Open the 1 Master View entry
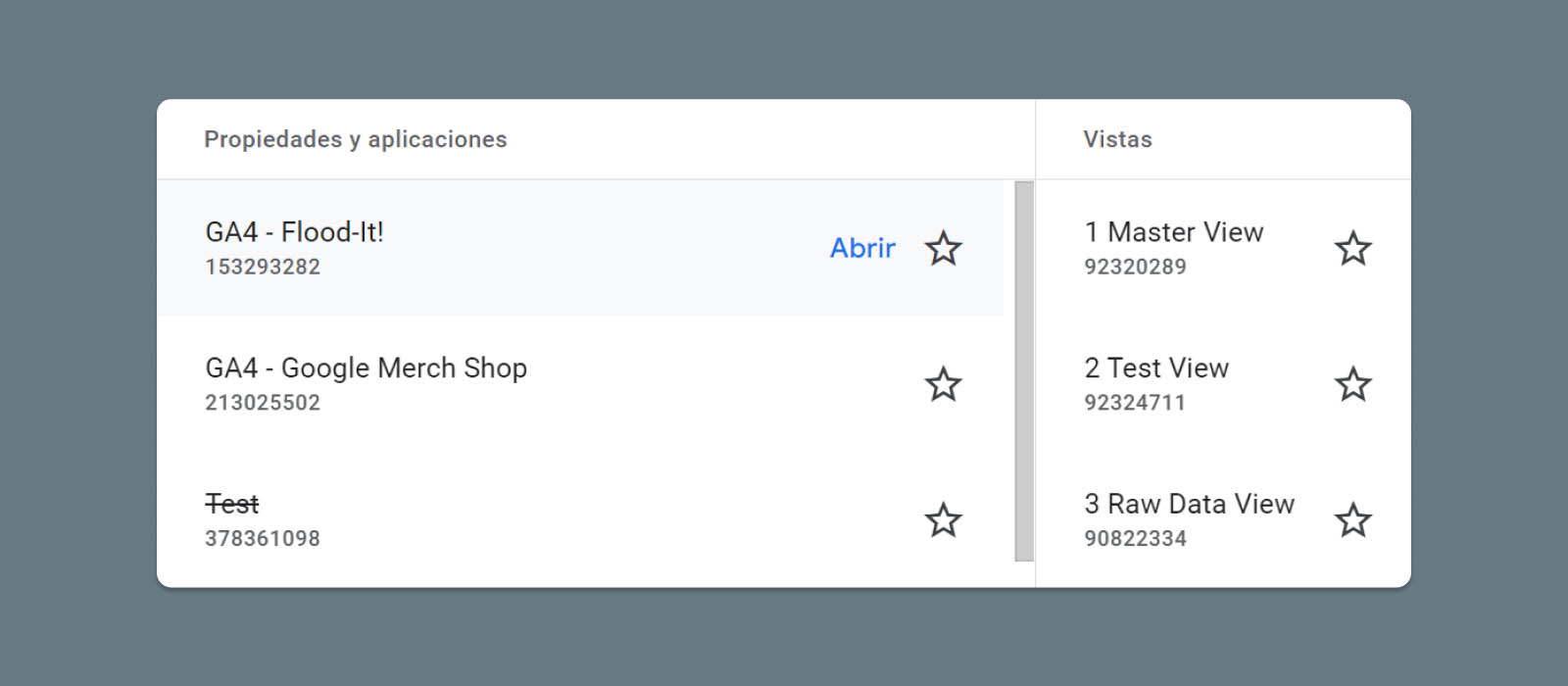This screenshot has height=686, width=1568. pyautogui.click(x=1173, y=232)
